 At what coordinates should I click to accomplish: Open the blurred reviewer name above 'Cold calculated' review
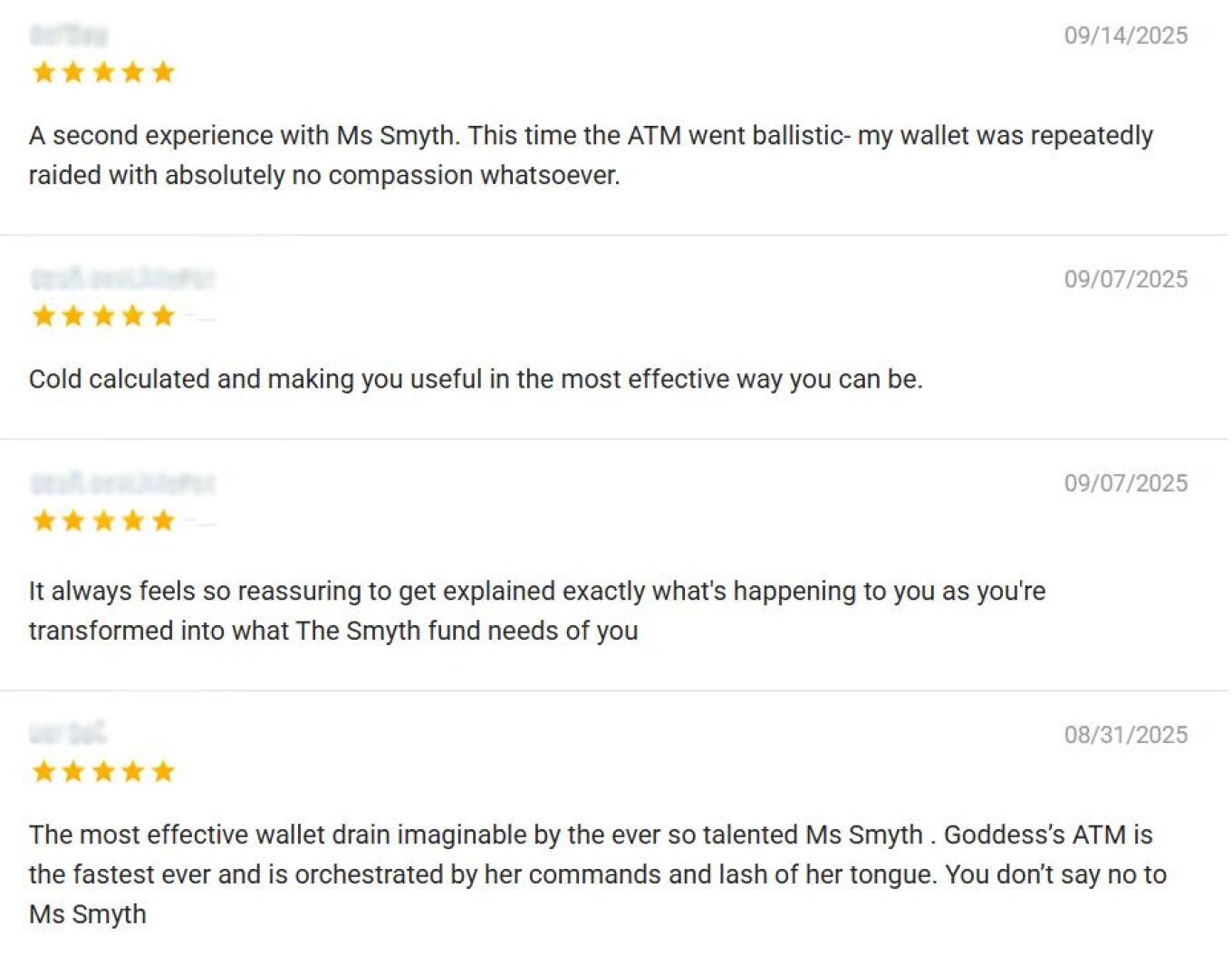click(x=122, y=278)
